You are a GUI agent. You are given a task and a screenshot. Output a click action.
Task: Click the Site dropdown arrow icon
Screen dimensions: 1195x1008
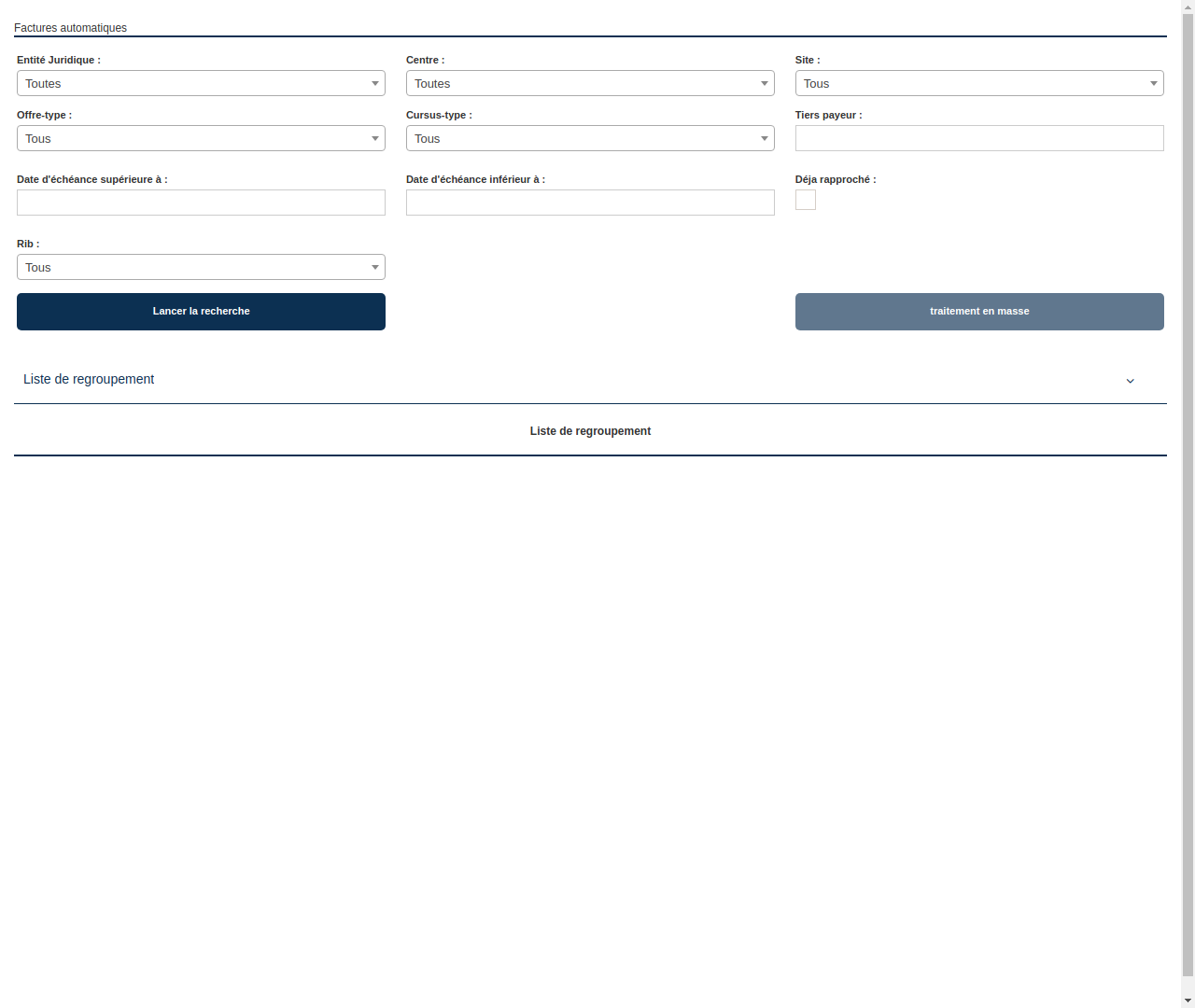[1154, 83]
